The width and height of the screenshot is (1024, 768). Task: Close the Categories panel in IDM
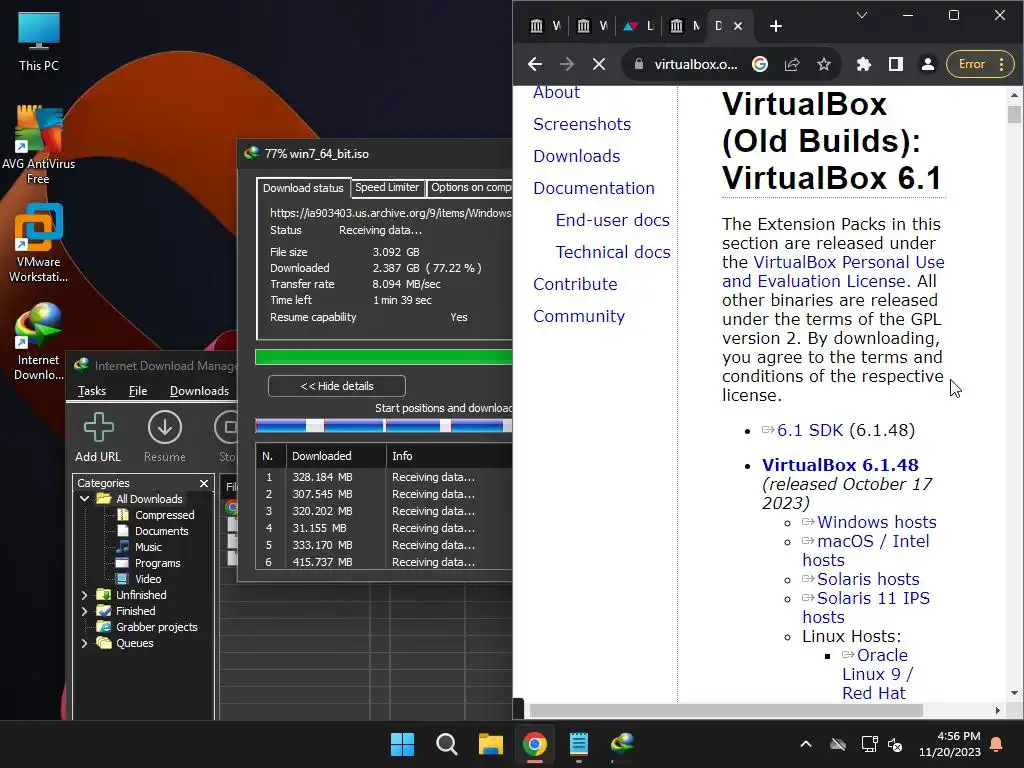[204, 483]
